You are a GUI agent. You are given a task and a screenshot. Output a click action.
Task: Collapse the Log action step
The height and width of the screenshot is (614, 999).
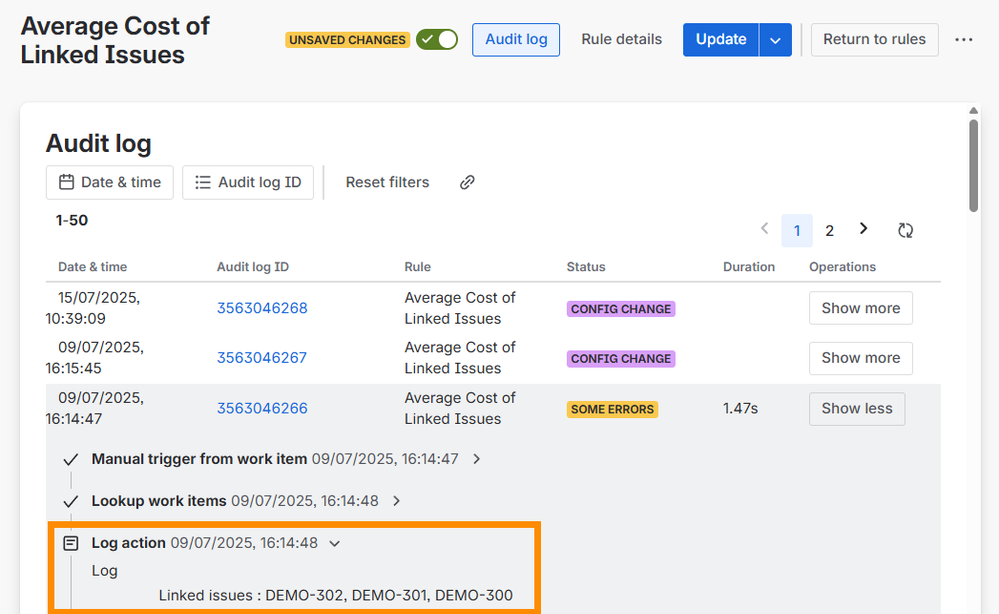coord(334,543)
